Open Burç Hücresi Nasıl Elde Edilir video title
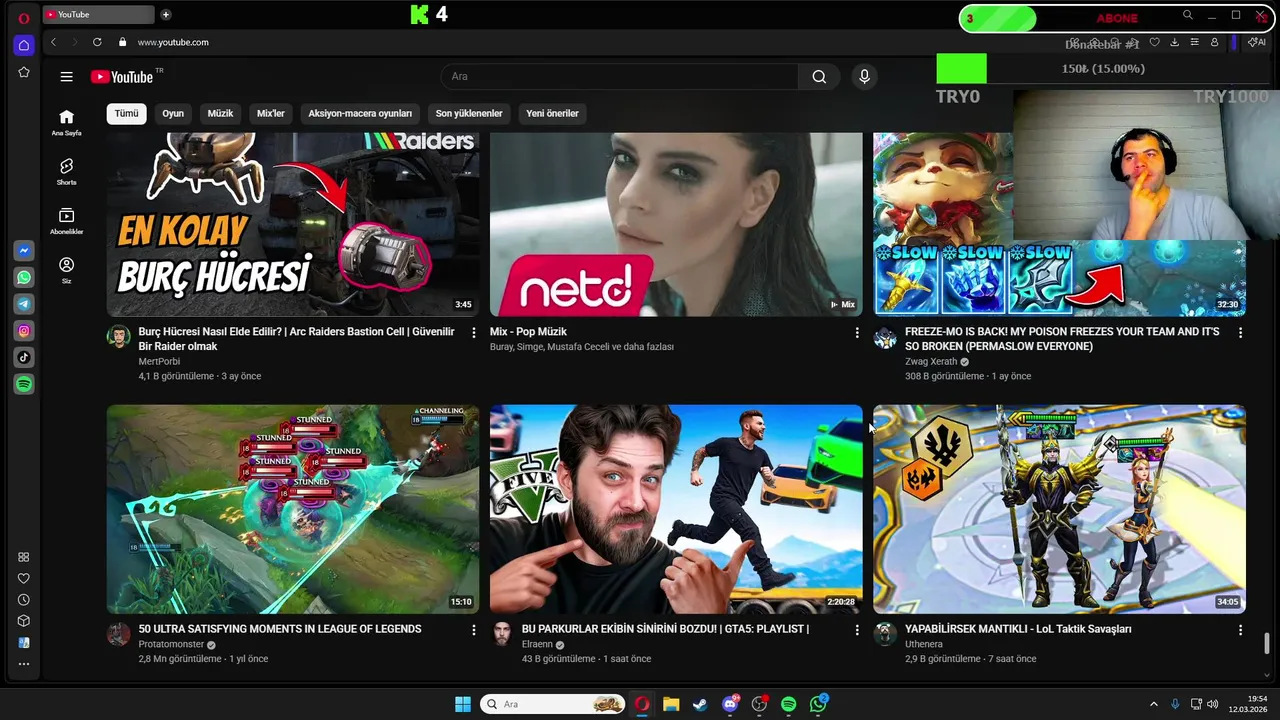The width and height of the screenshot is (1280, 720). click(296, 339)
